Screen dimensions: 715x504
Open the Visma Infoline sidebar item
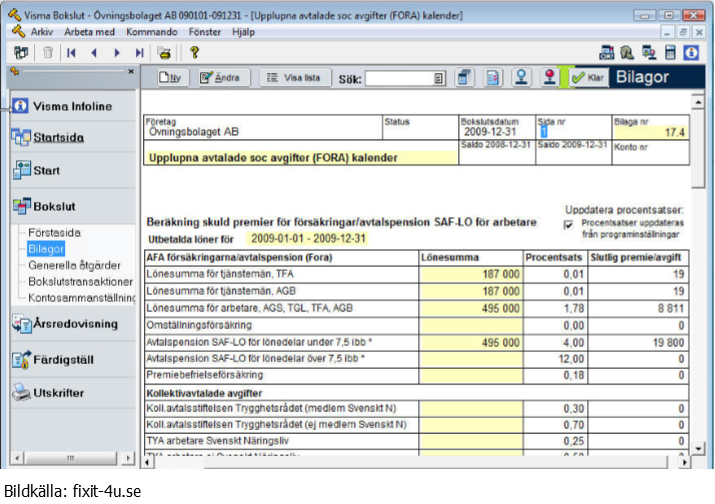(71, 106)
